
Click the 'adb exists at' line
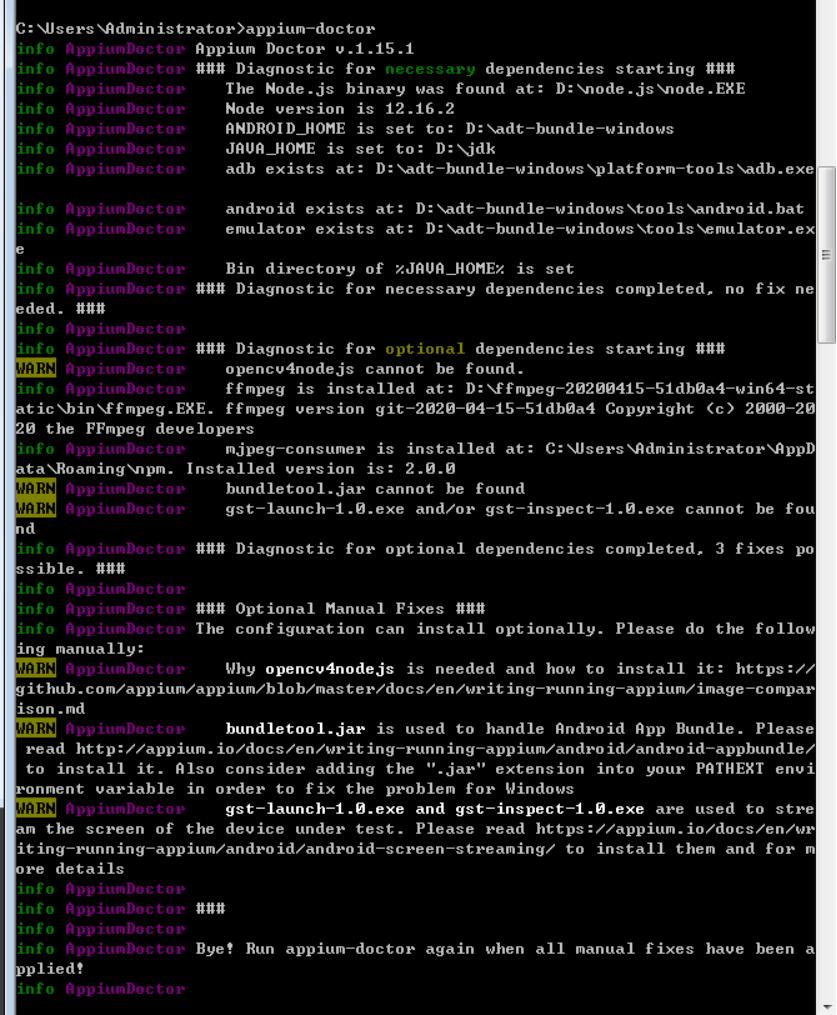tap(519, 169)
